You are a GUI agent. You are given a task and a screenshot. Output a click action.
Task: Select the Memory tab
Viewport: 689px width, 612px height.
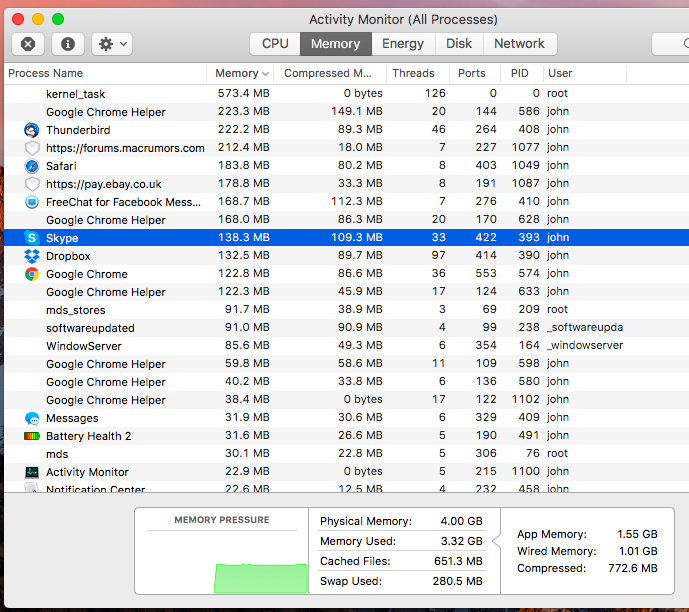336,44
